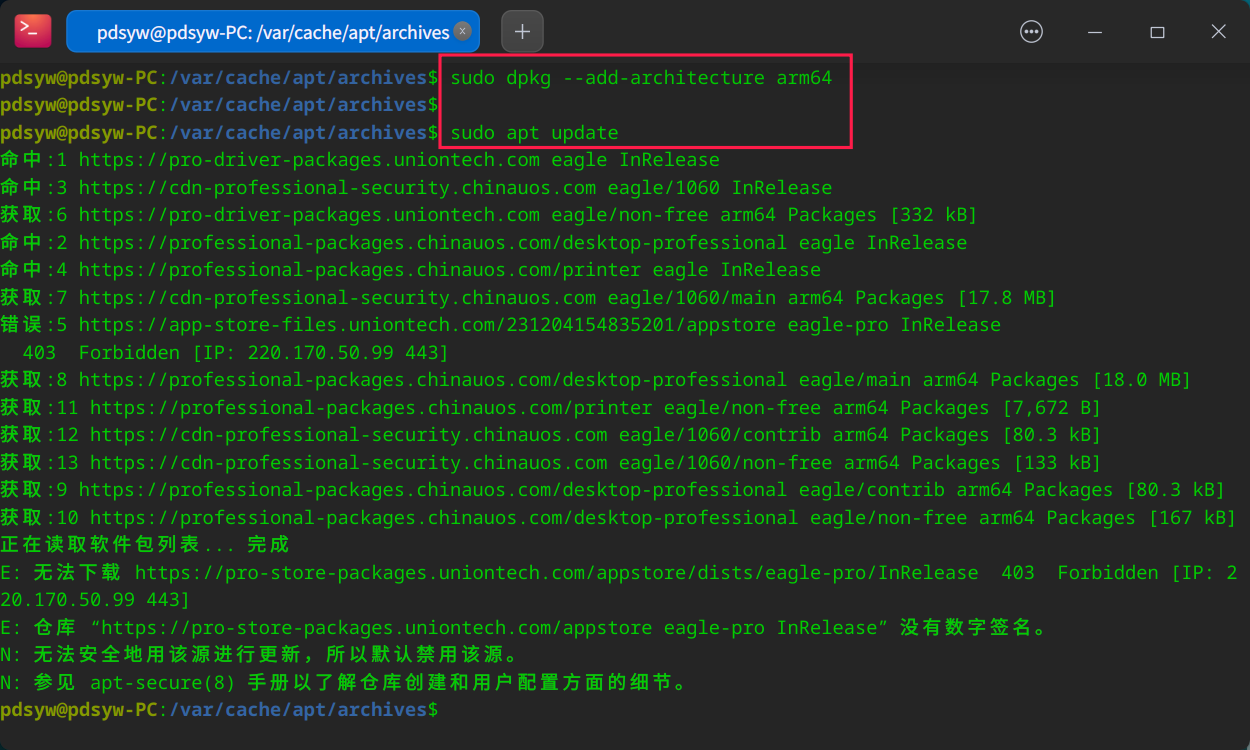Image resolution: width=1250 pixels, height=750 pixels.
Task: Click the line ending in '[17.8 MB]'
Action: coord(528,298)
